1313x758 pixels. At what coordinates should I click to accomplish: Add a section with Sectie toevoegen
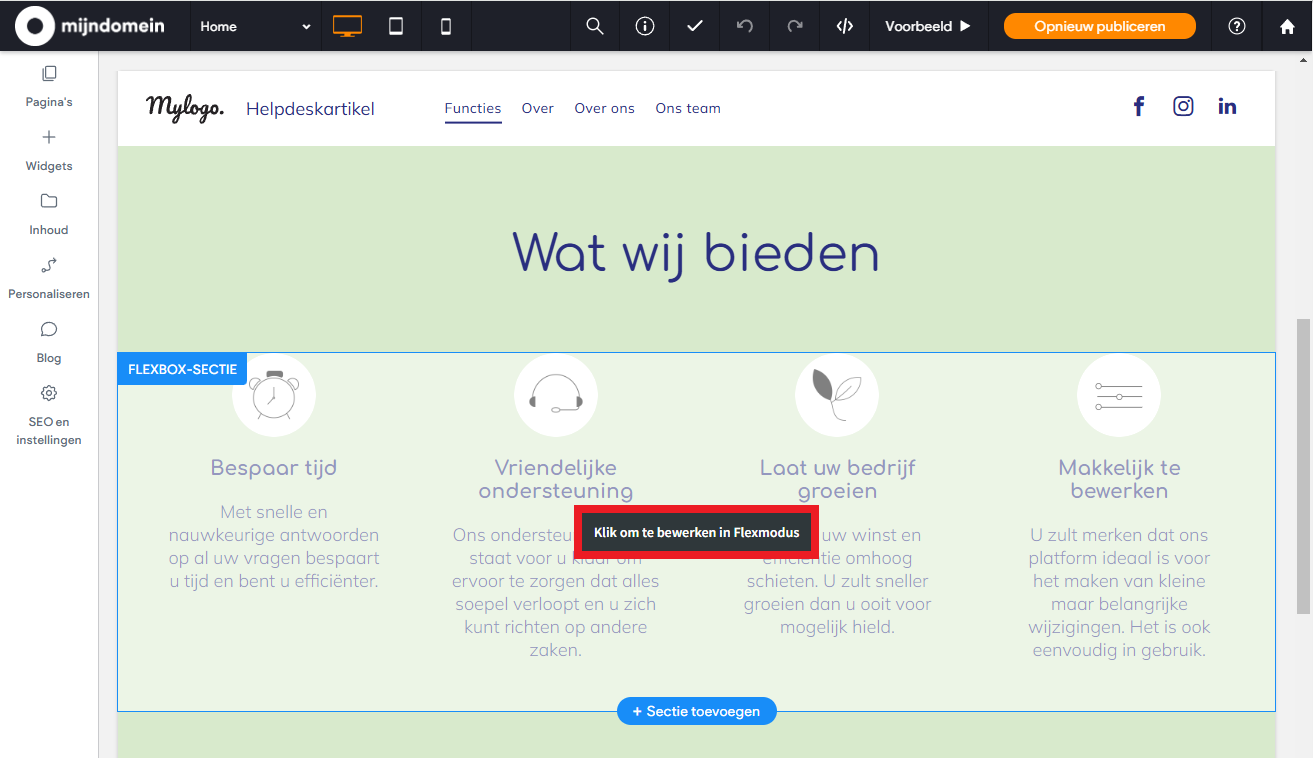tap(696, 711)
